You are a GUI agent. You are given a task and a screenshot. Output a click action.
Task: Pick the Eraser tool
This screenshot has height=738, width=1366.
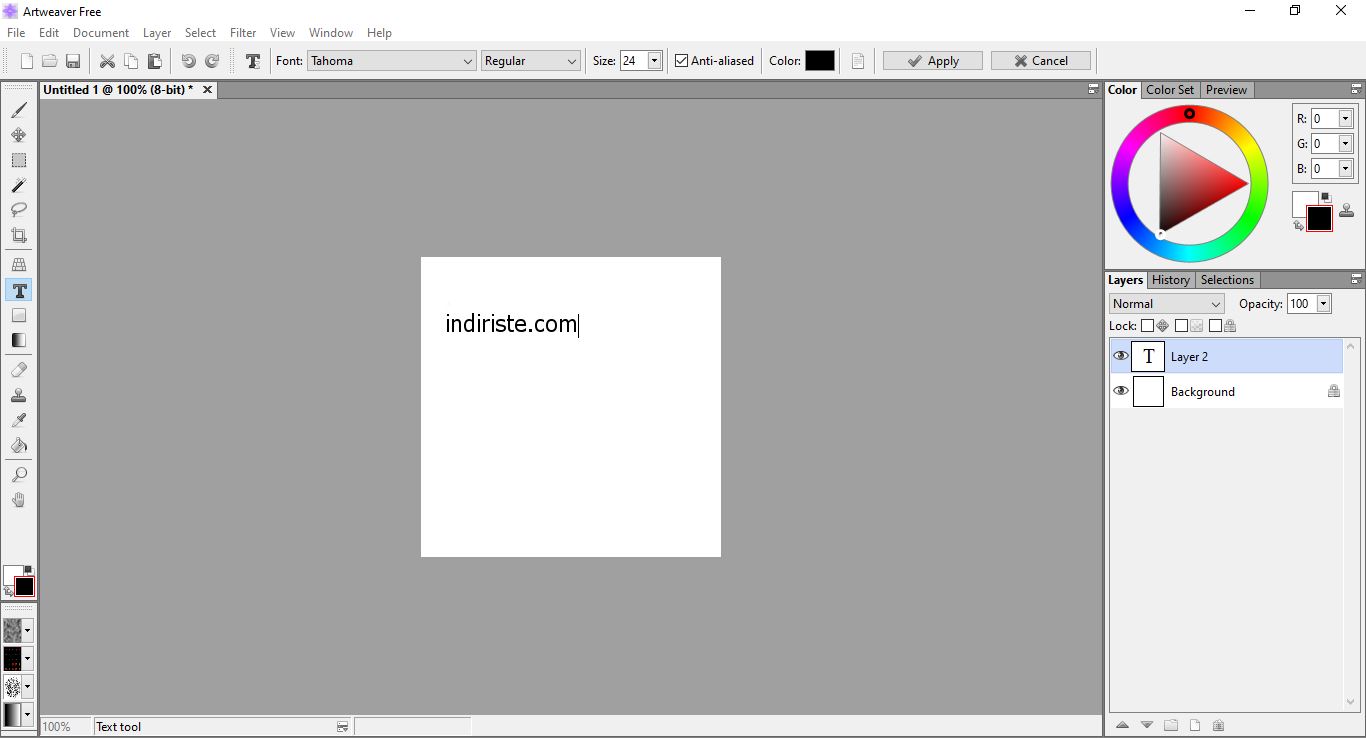pyautogui.click(x=19, y=370)
